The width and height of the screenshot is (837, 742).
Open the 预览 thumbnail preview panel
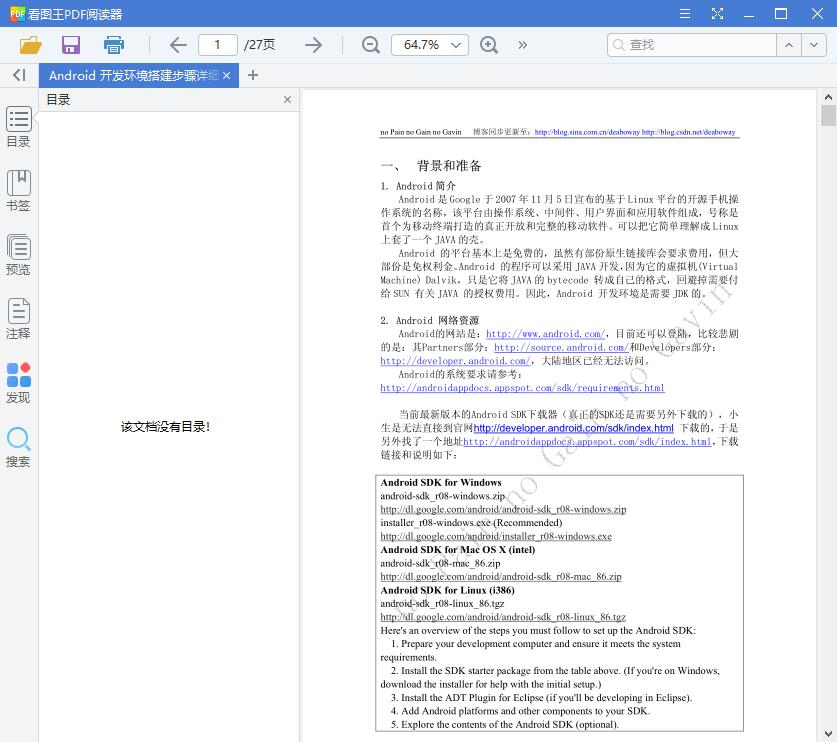(18, 253)
